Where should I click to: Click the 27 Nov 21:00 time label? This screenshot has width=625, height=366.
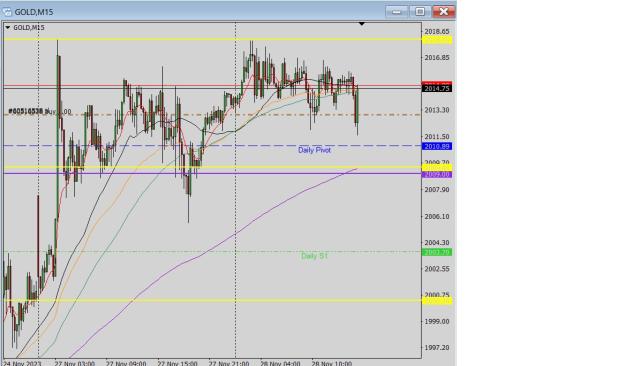tap(229, 363)
